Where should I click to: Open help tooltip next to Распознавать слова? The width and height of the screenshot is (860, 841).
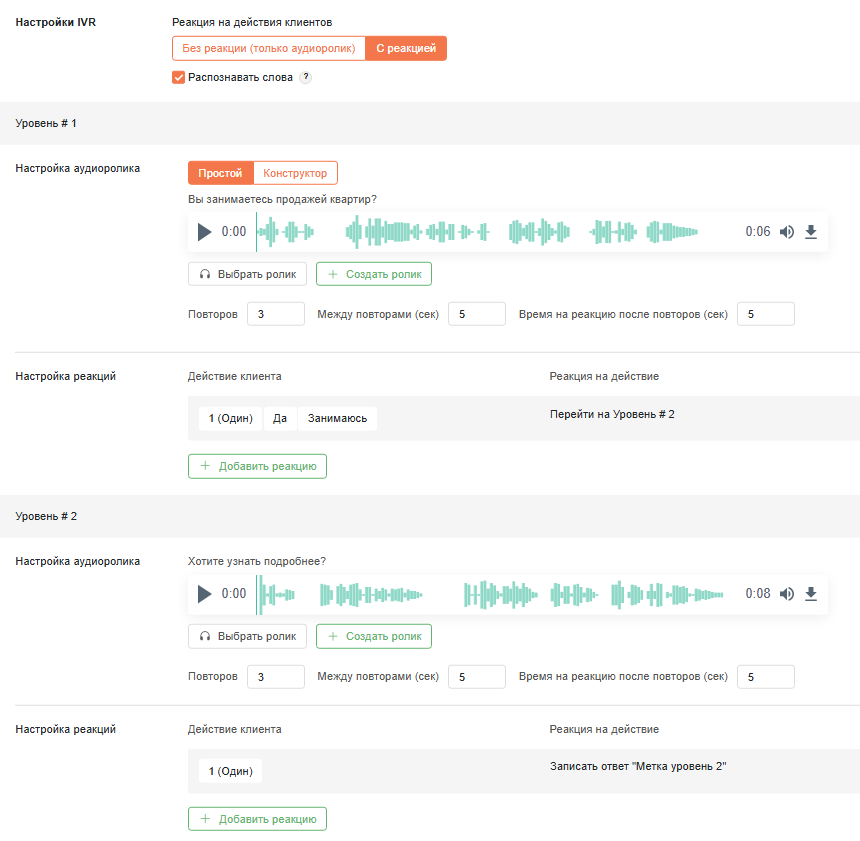point(306,77)
